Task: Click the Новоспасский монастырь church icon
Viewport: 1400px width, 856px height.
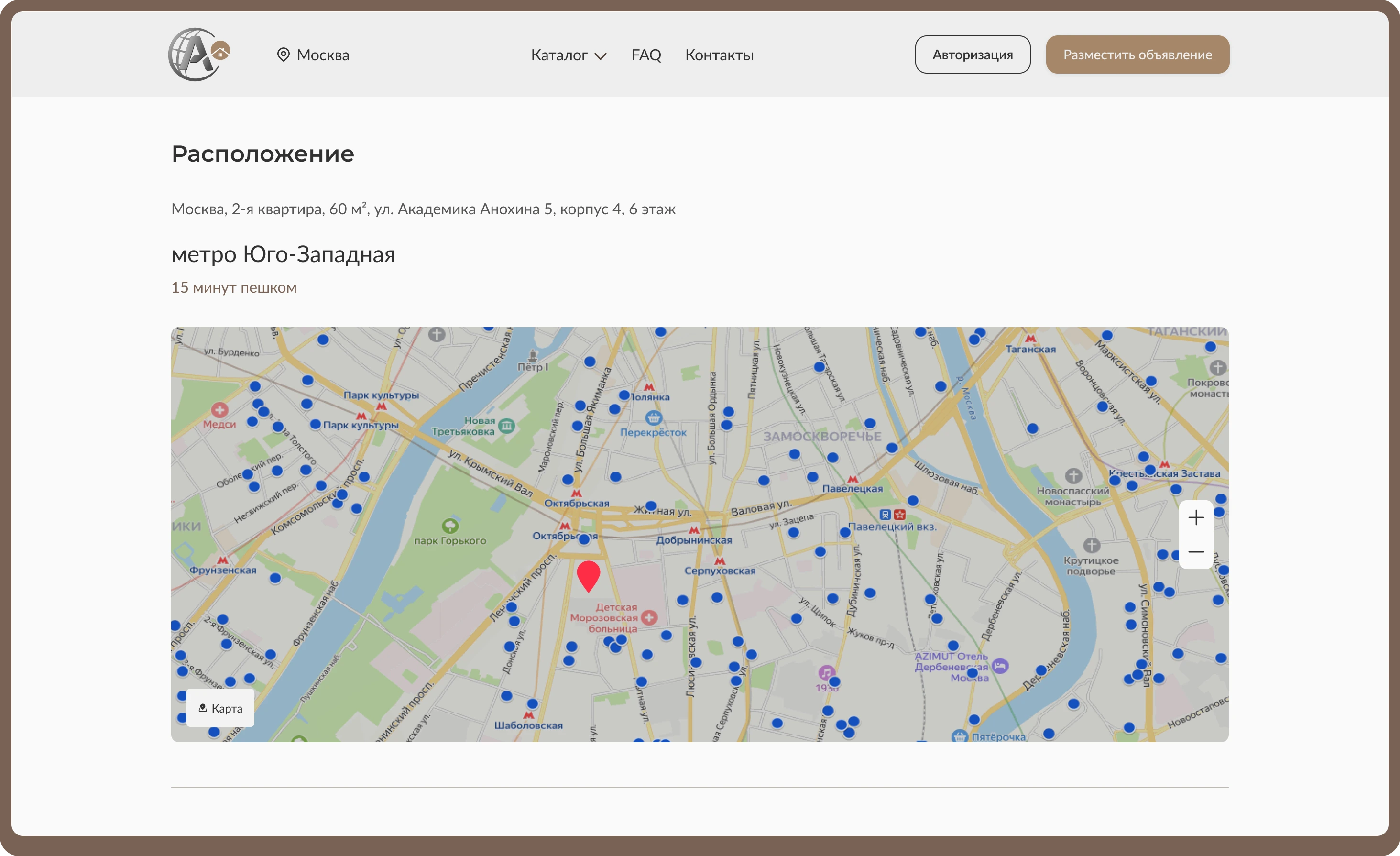Action: point(1073,475)
